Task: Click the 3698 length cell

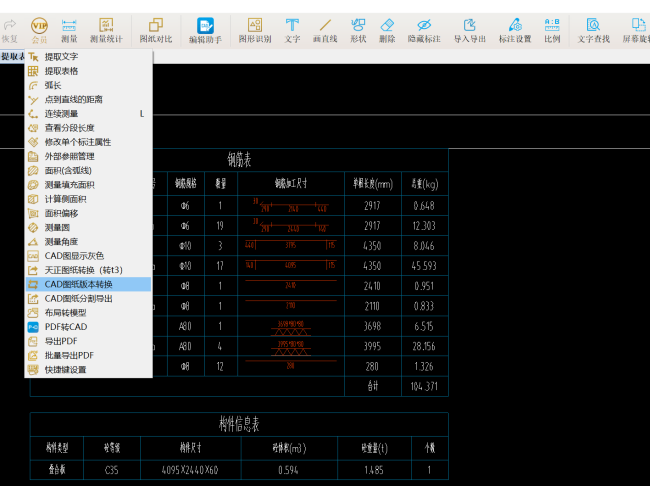Action: tap(372, 326)
